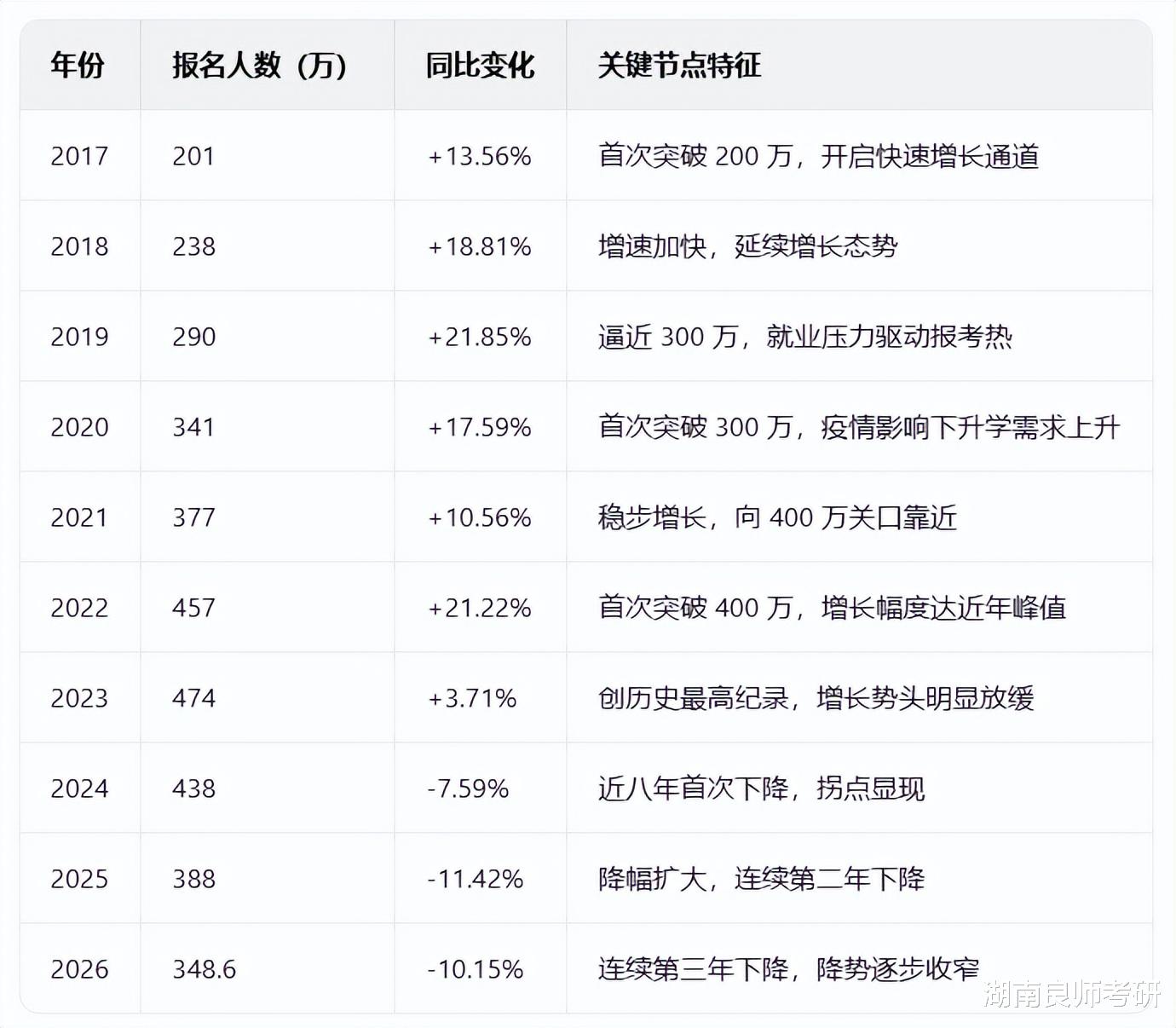This screenshot has height=1028, width=1176.
Task: Pick the change value -7.59%
Action: coord(468,788)
